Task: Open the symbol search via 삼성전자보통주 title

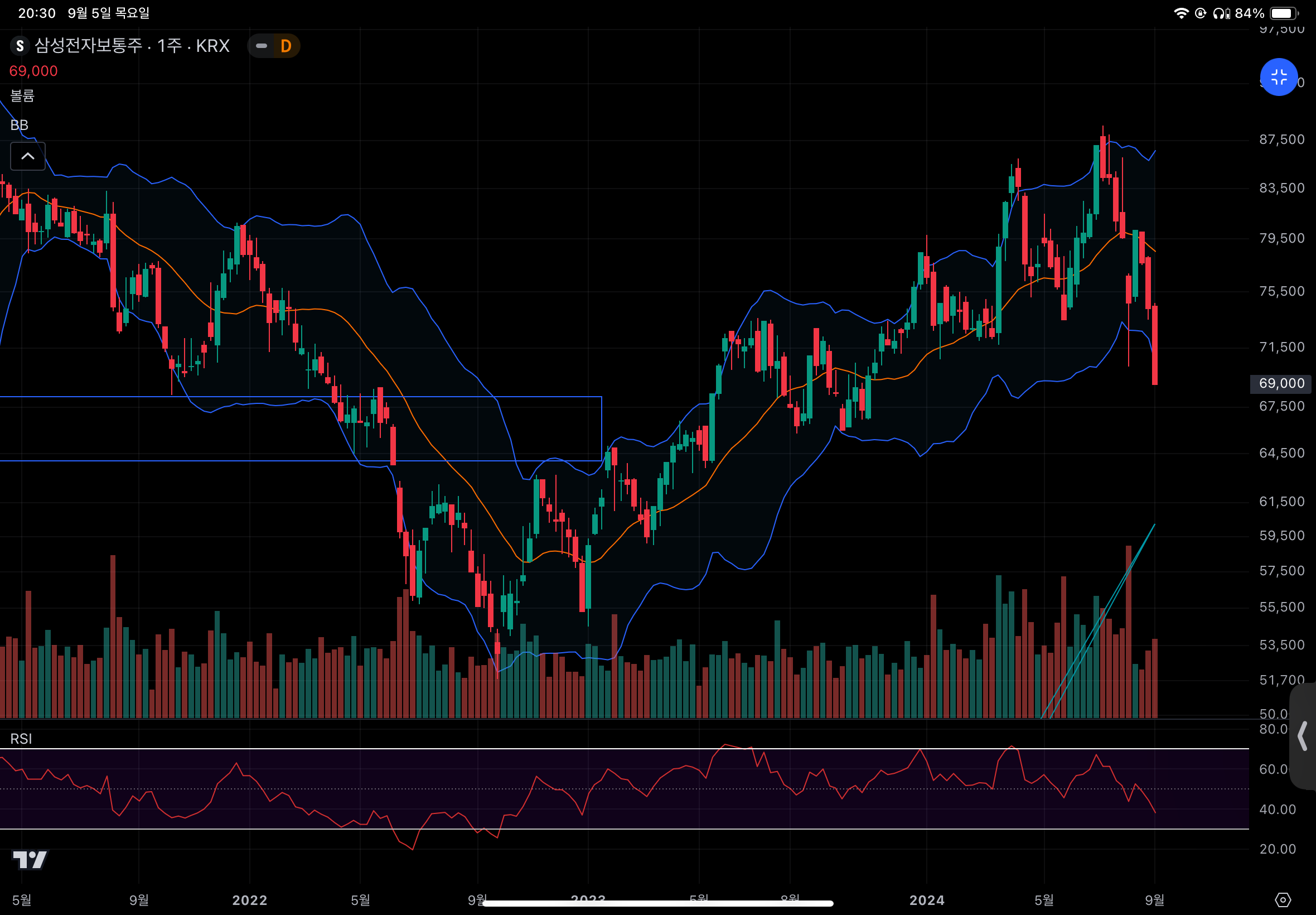Action: [x=88, y=45]
